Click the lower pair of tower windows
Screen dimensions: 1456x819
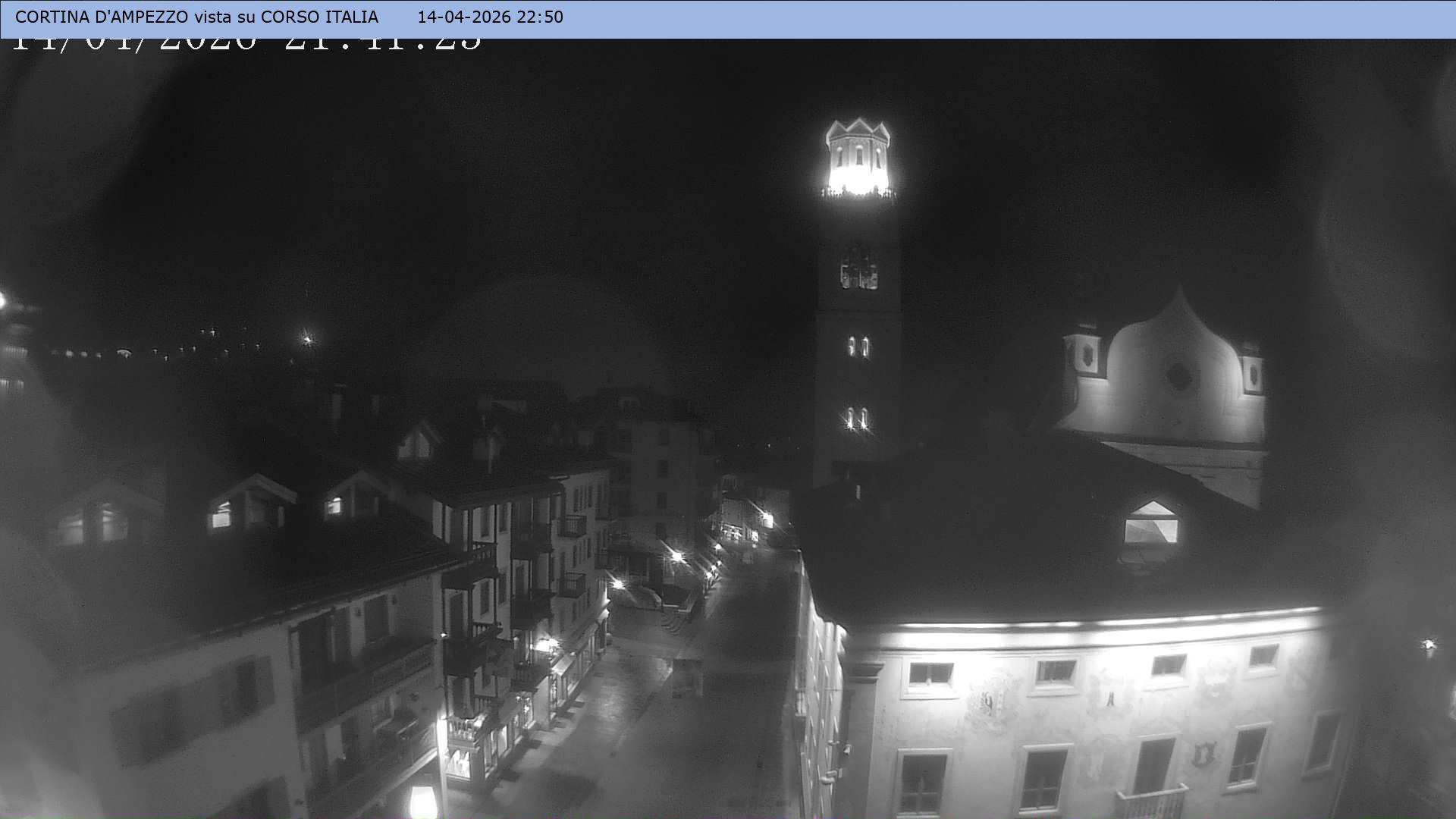pyautogui.click(x=857, y=418)
